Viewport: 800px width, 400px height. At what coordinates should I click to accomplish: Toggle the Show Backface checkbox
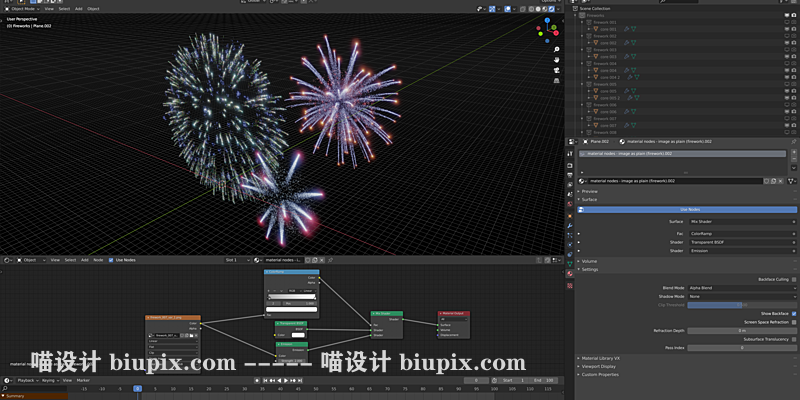(x=794, y=313)
